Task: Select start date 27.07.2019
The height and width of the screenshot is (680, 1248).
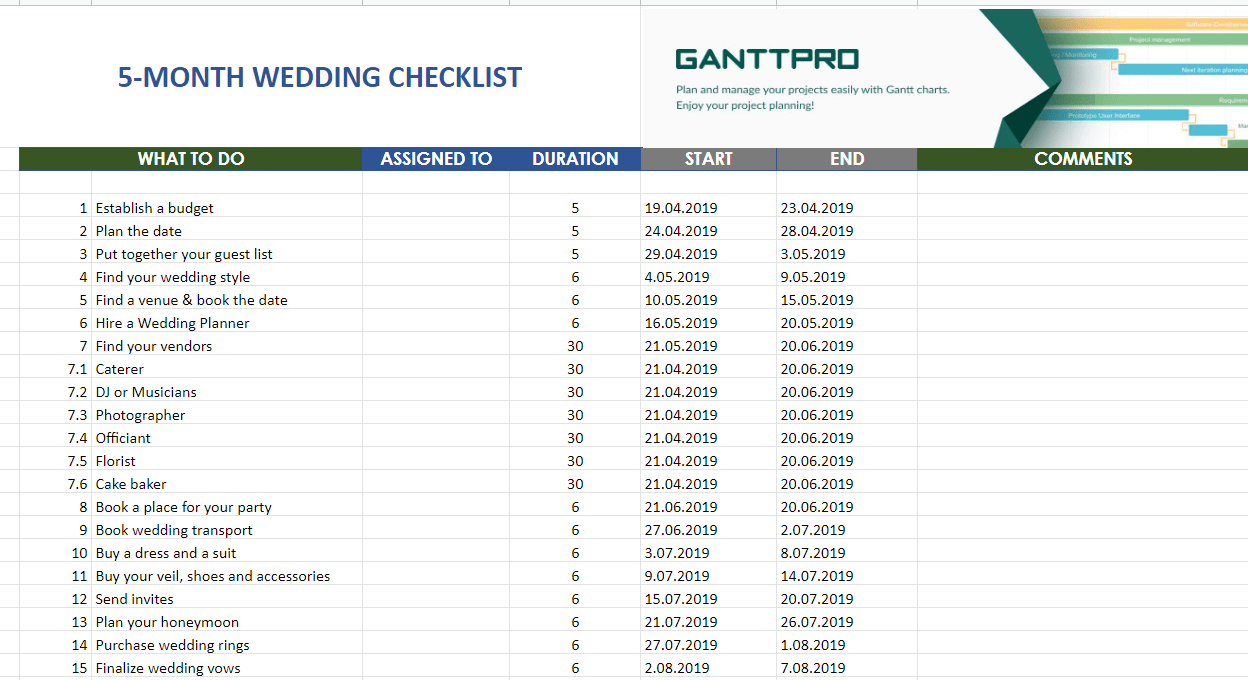Action: (x=709, y=645)
